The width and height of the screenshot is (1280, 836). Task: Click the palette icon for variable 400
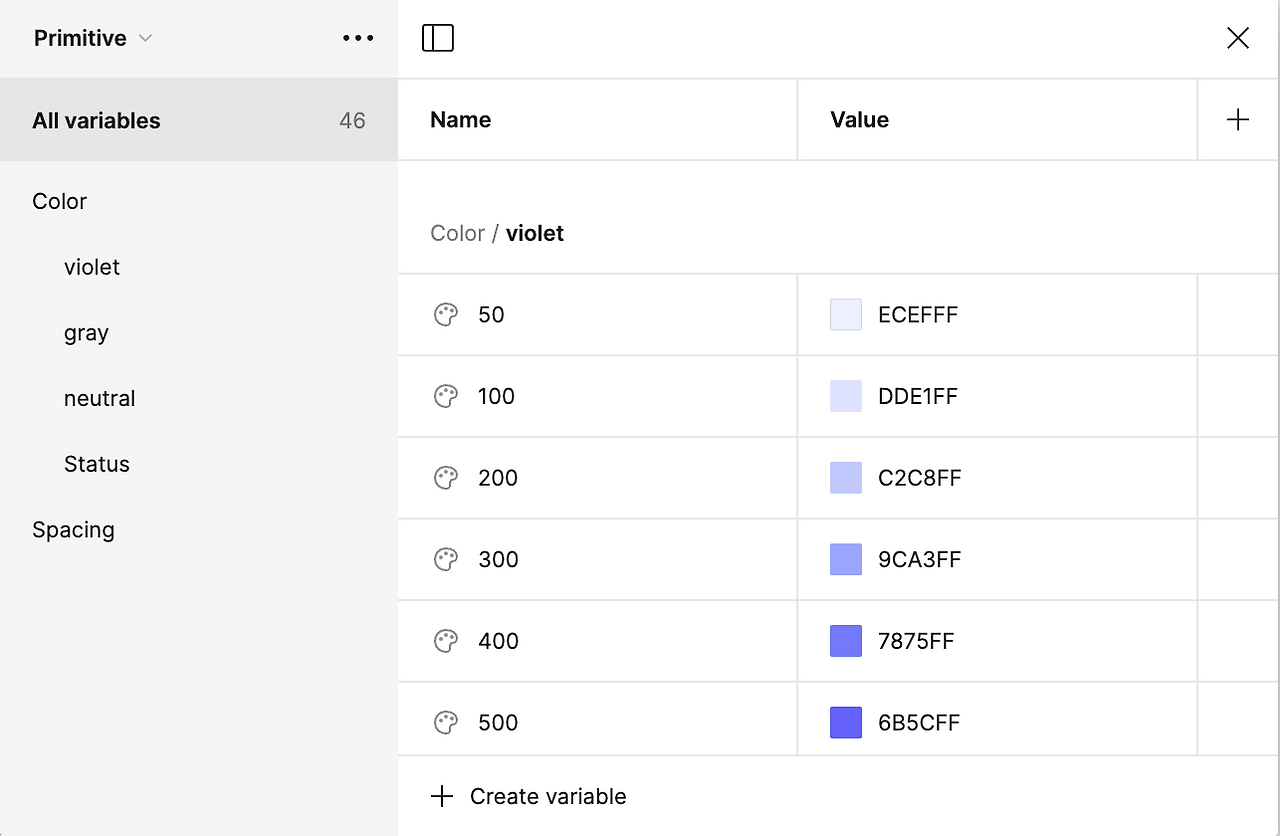pyautogui.click(x=445, y=641)
